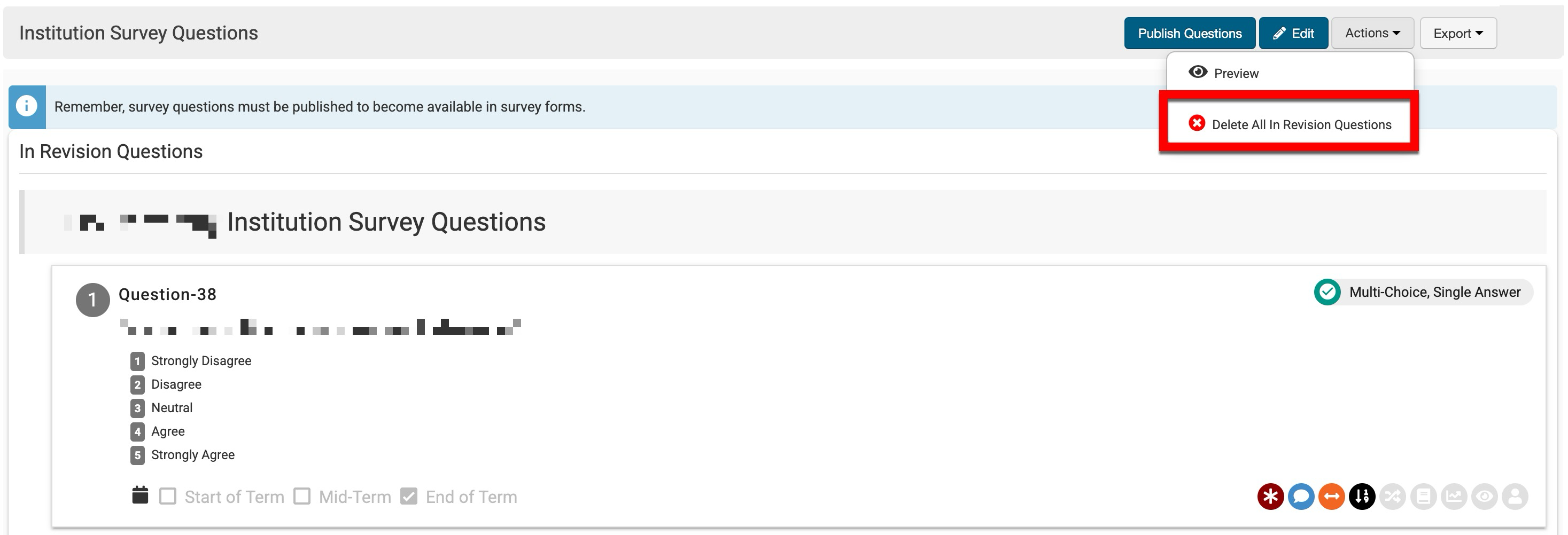Open the Export dropdown
This screenshot has width=1568, height=535.
[1458, 34]
